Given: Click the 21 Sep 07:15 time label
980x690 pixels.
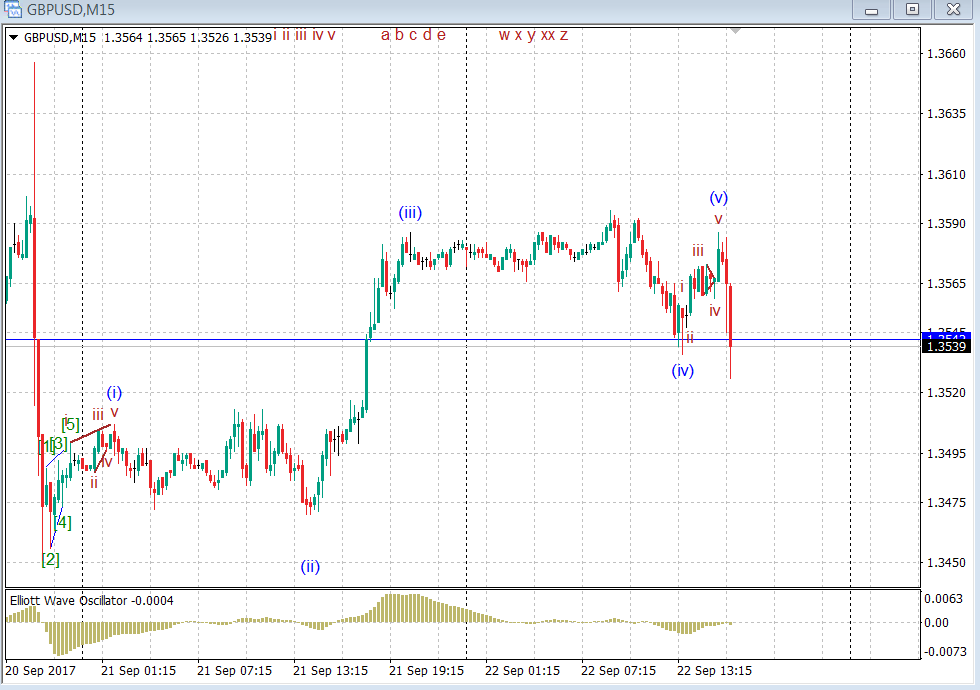Looking at the screenshot, I should coord(234,671).
